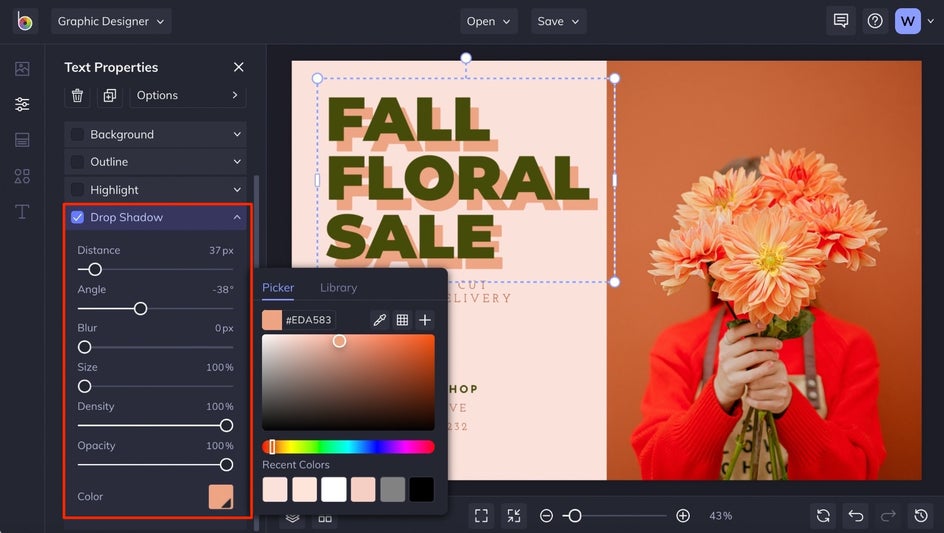
Task: Click the undo arrow icon
Action: click(x=856, y=516)
